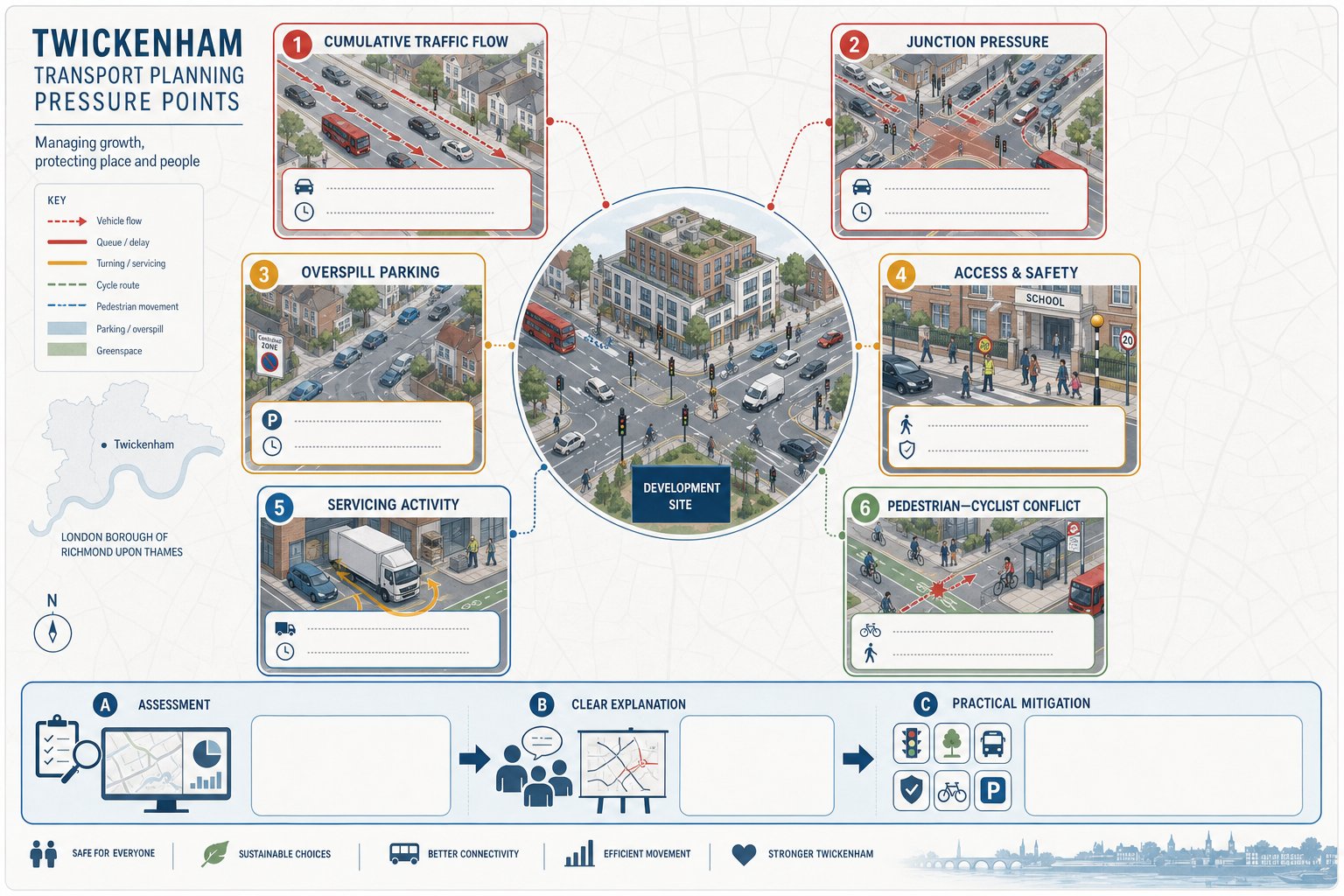Select the parking P icon under Practical Mitigation
The image size is (1344, 896).
[993, 791]
